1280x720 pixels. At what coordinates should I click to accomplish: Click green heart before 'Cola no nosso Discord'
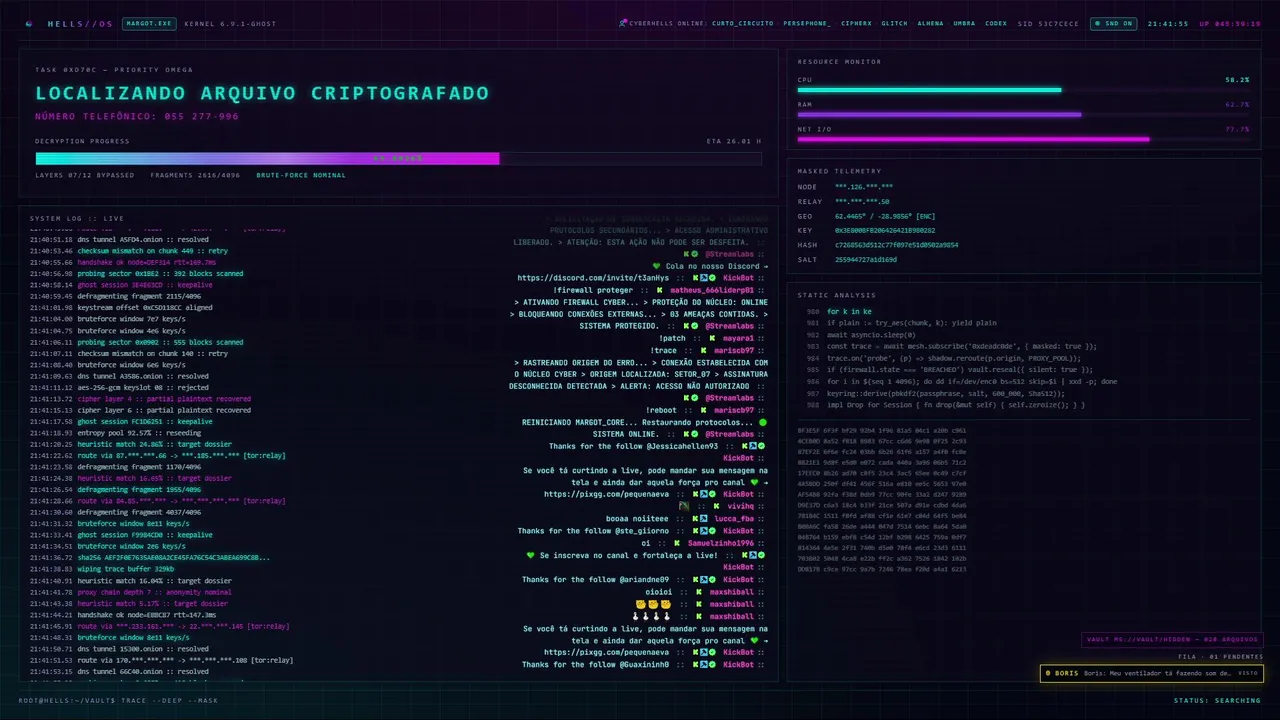click(x=656, y=266)
